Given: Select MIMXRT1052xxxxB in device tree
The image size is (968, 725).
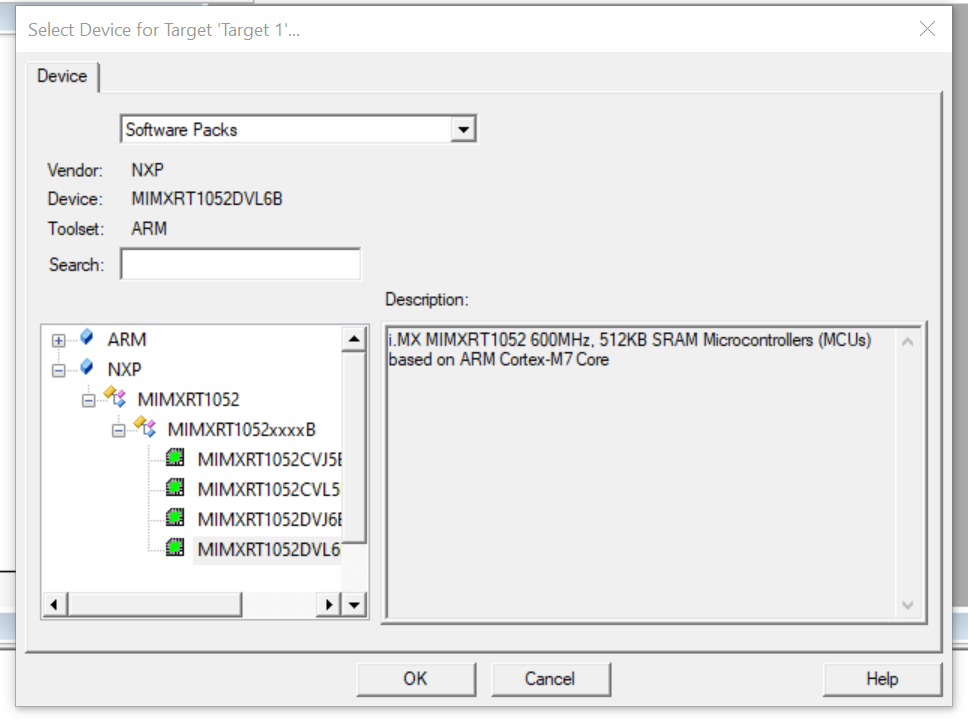Looking at the screenshot, I should [241, 429].
